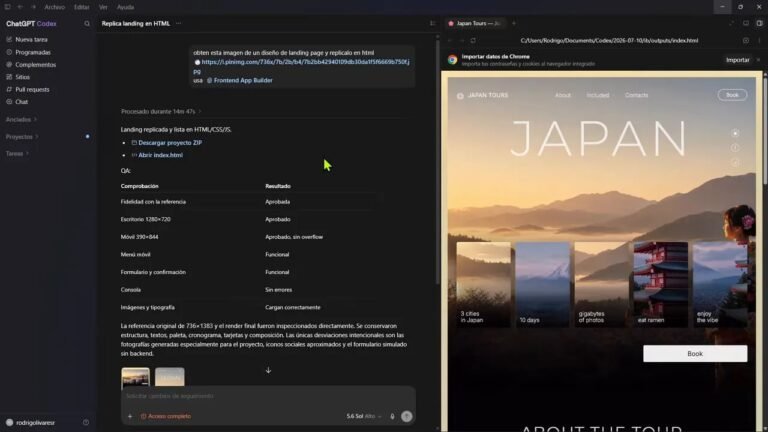This screenshot has width=768, height=432.
Task: Click Contacts in the Japan page nav
Action: coord(636,96)
